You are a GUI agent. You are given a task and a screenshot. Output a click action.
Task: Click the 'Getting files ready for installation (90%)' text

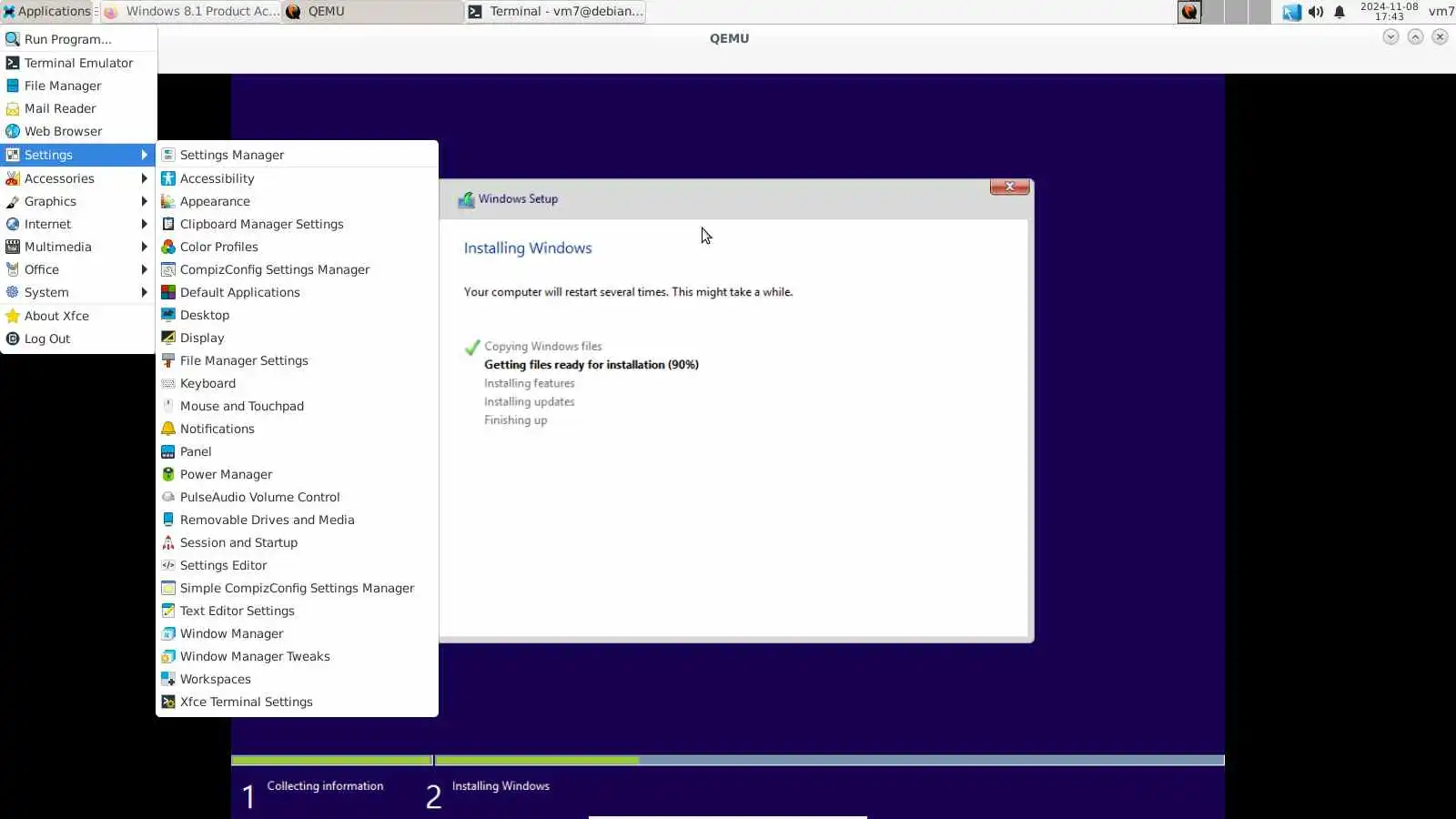[591, 365]
